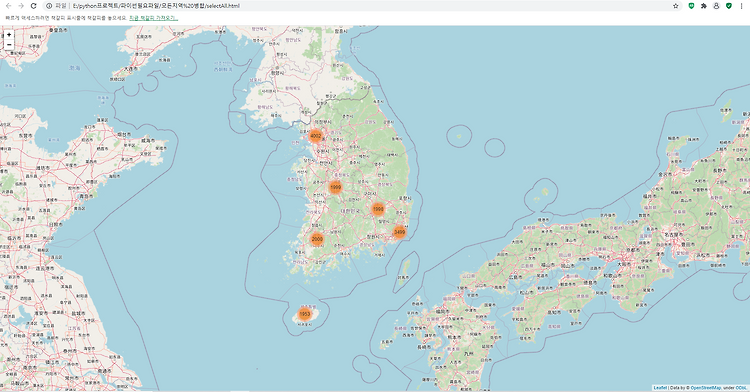Focus the selectAll.html address bar
The width and height of the screenshot is (750, 392).
(x=364, y=6)
